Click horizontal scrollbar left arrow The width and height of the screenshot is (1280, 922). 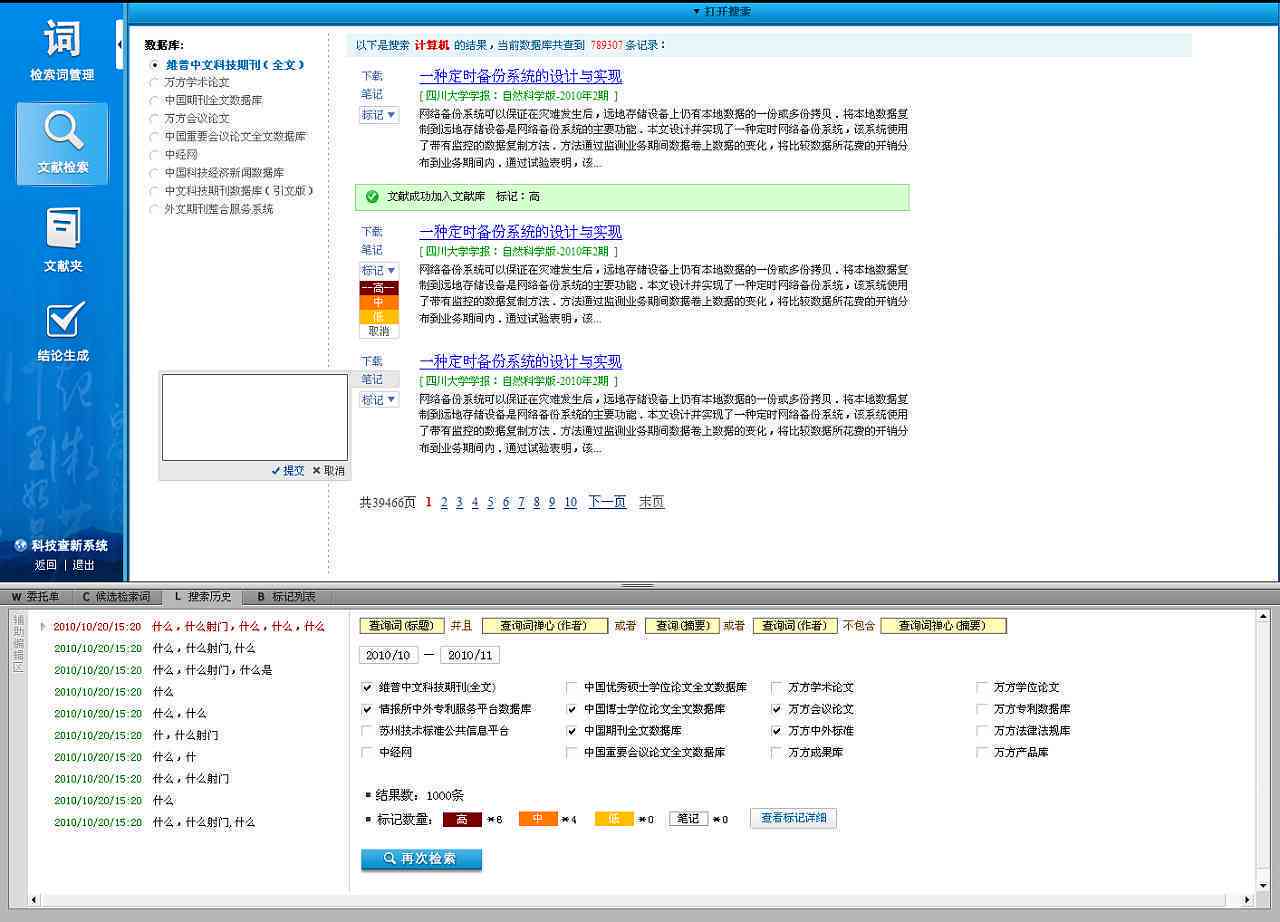pos(34,900)
